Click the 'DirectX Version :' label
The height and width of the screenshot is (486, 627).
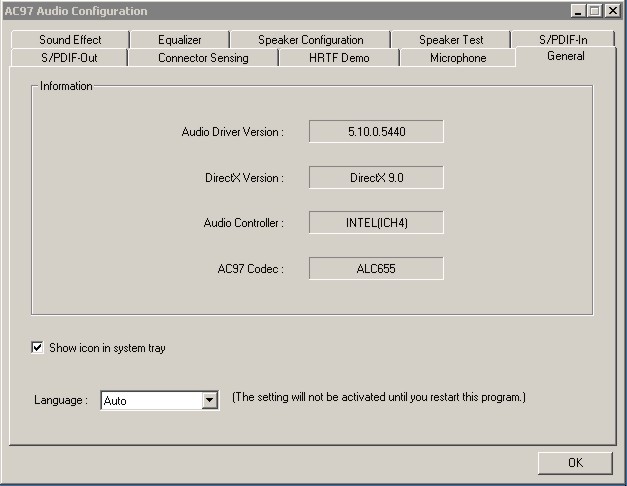(x=244, y=178)
